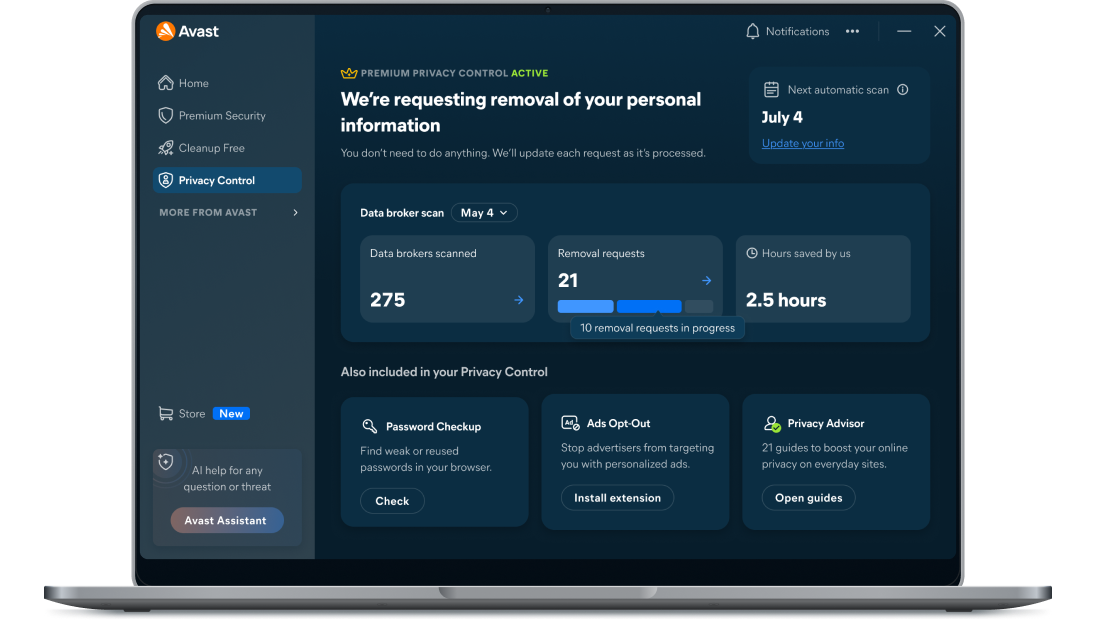The image size is (1096, 620).
Task: Click the next scan calendar icon
Action: 771,89
